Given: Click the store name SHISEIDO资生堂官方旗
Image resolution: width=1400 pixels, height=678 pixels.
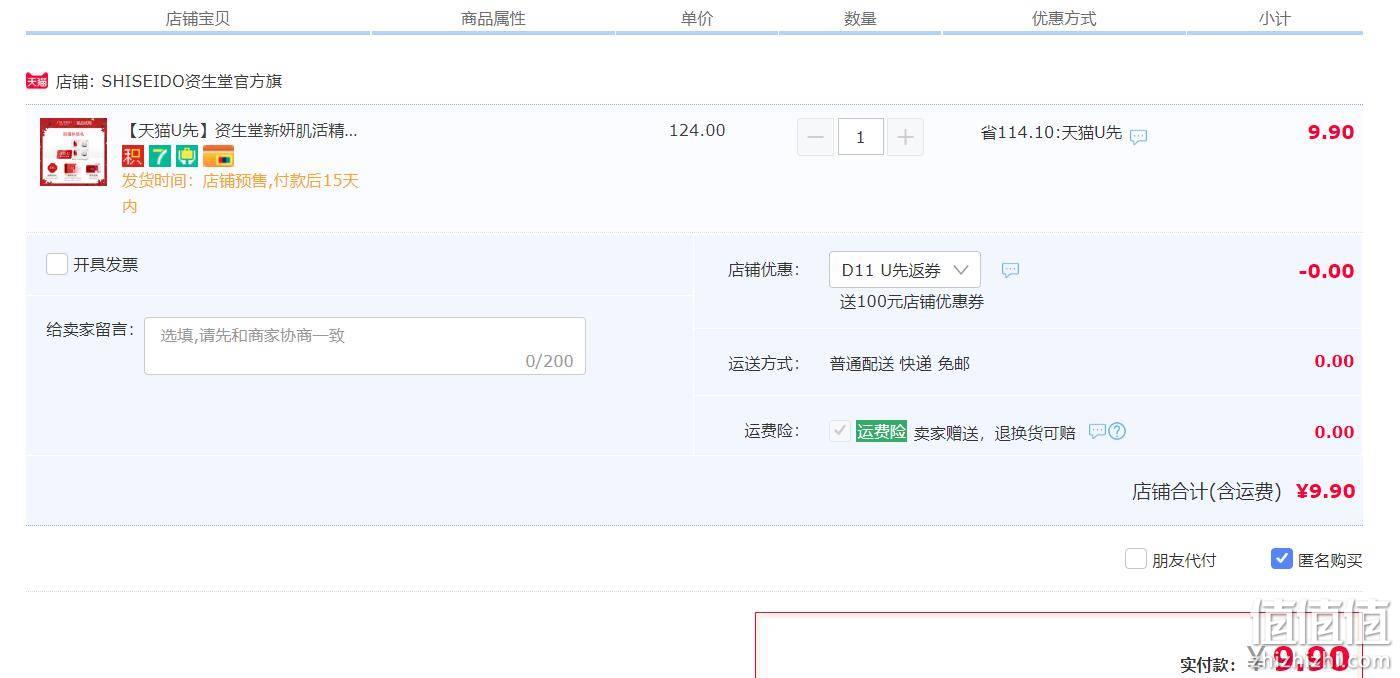Looking at the screenshot, I should (192, 81).
